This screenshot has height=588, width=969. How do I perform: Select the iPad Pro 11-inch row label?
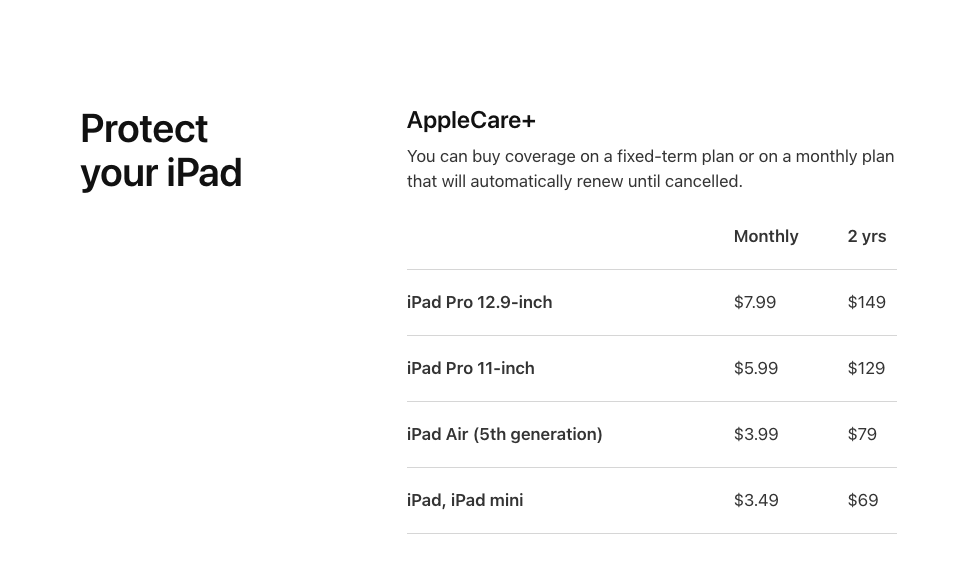(470, 368)
